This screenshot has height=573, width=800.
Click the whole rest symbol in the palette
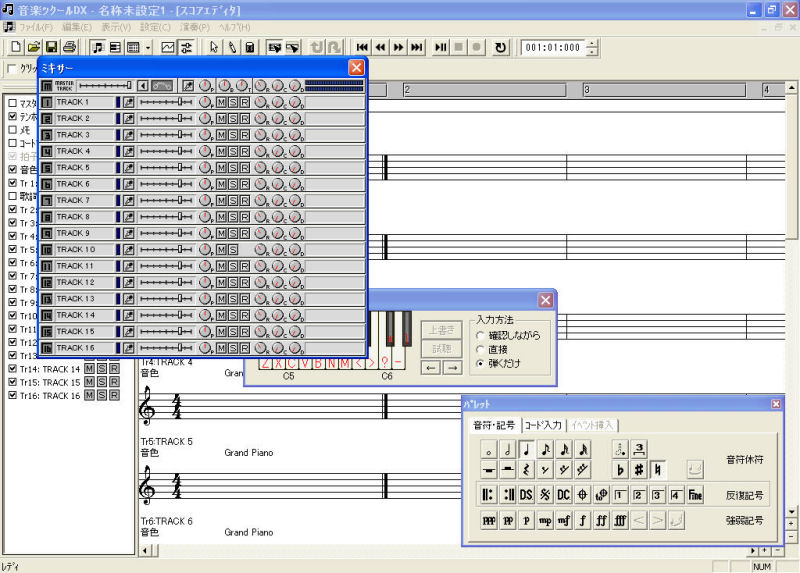coord(489,470)
